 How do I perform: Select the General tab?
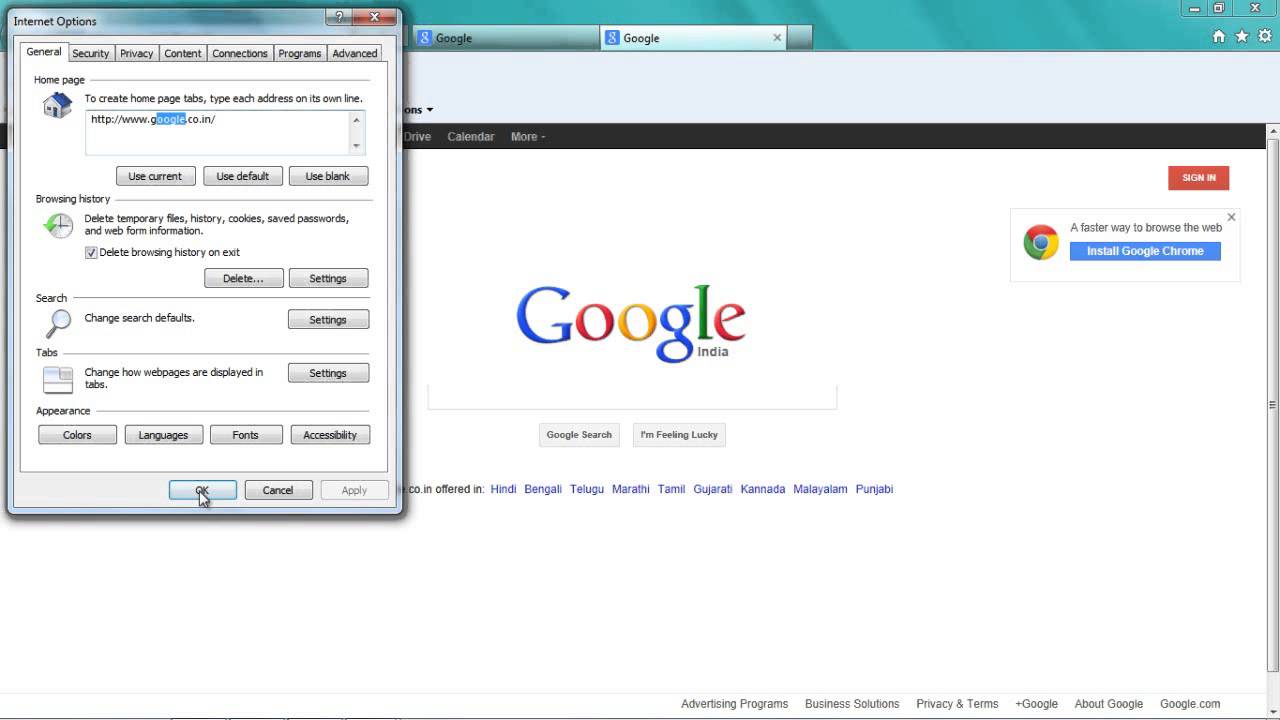(44, 52)
